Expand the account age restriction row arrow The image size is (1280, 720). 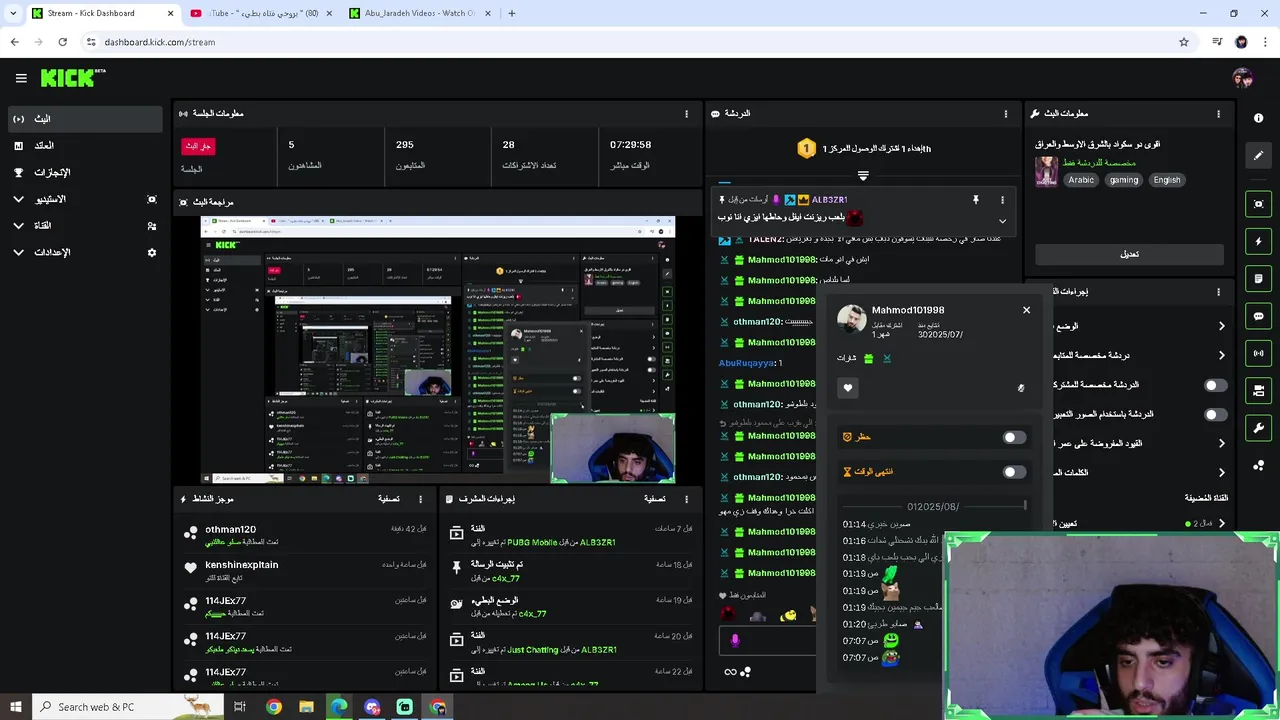point(1221,443)
